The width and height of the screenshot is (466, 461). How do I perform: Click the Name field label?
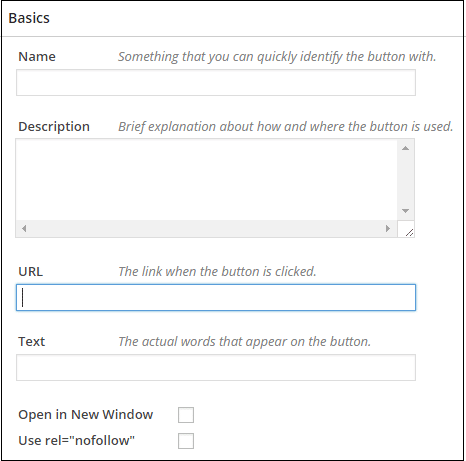37,57
